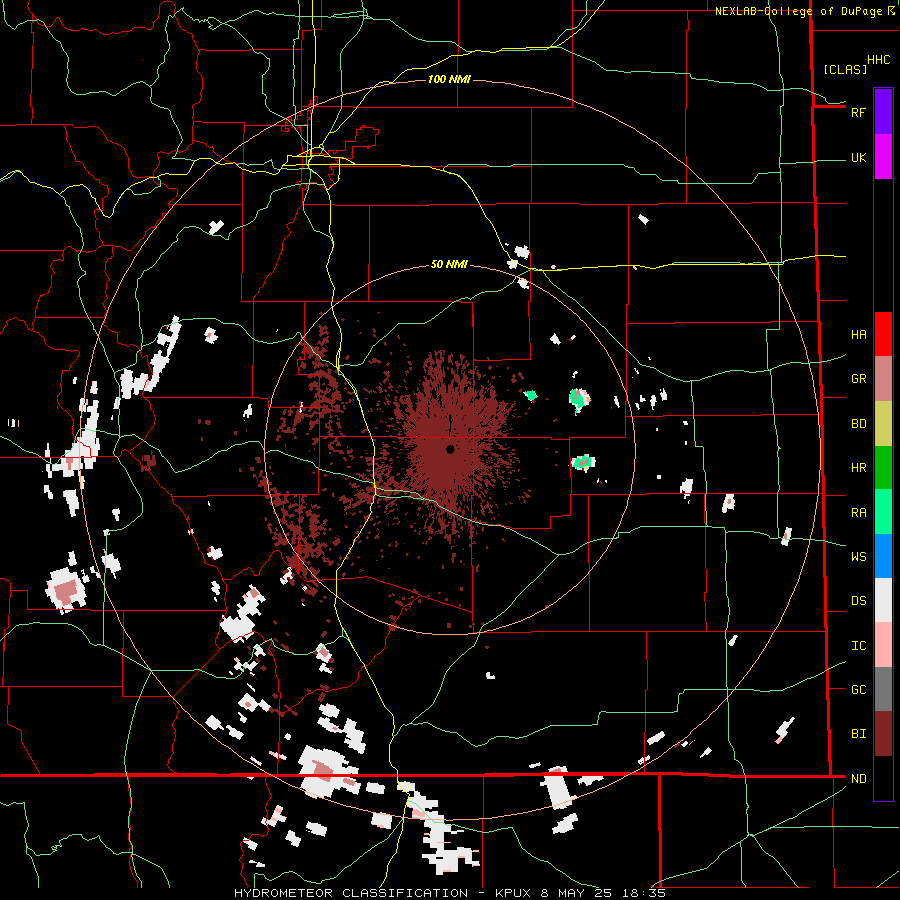Click the 'HHC' product code text

[879, 60]
